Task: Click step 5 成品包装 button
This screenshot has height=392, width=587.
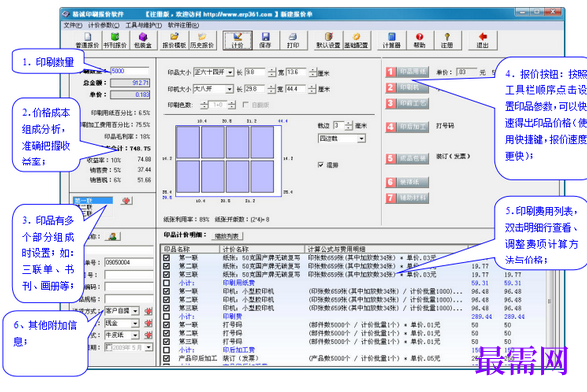Action: pos(407,158)
